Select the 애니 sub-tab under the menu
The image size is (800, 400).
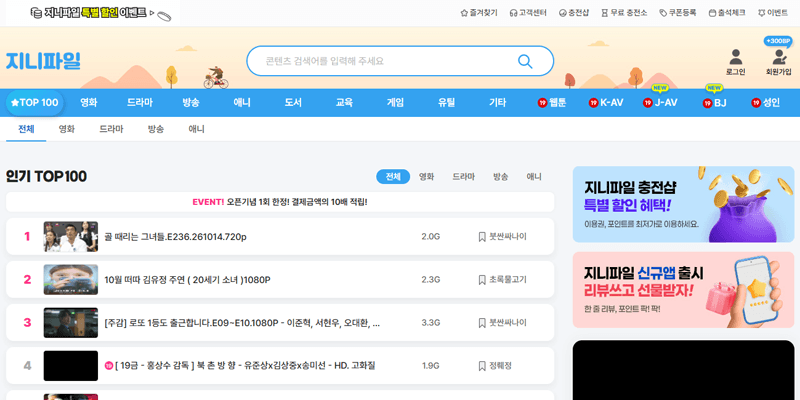(196, 129)
